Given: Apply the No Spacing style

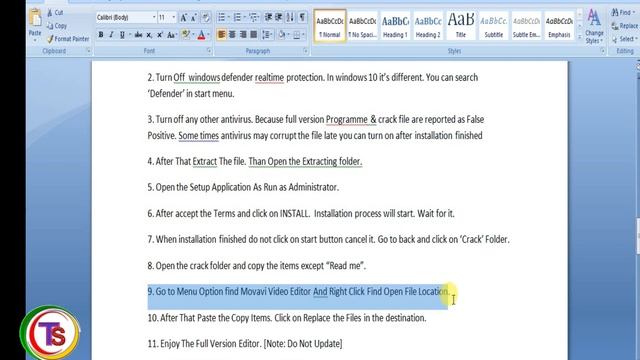Looking at the screenshot, I should tap(362, 26).
